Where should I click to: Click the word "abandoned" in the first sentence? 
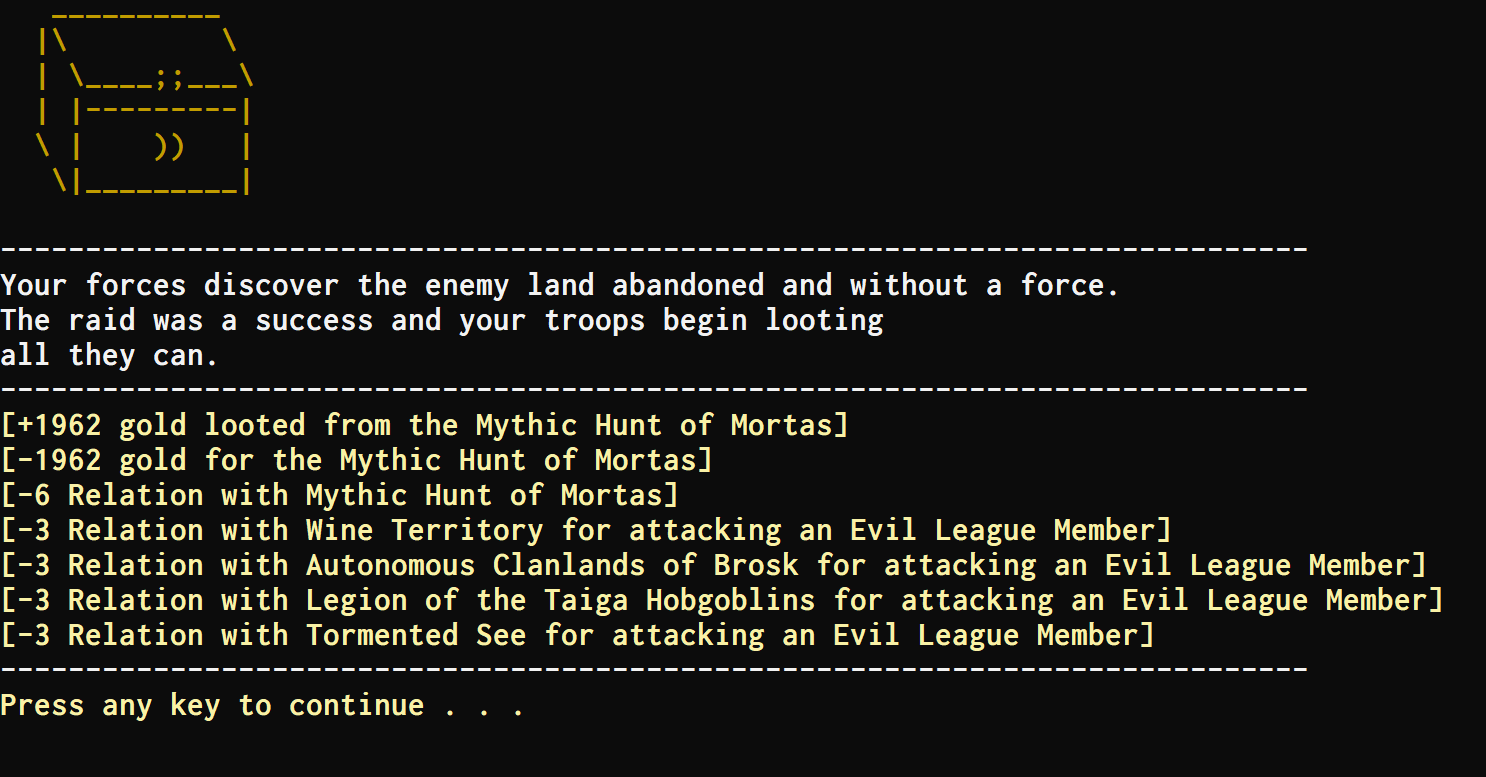[x=688, y=286]
